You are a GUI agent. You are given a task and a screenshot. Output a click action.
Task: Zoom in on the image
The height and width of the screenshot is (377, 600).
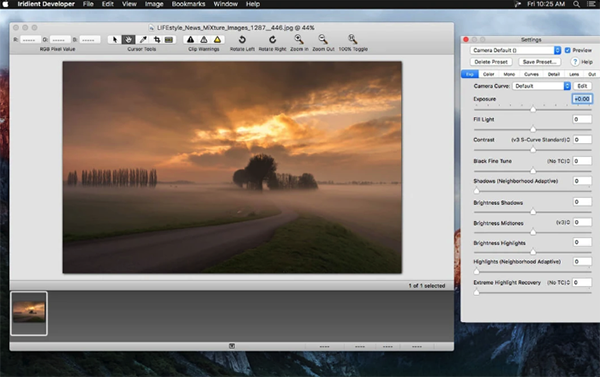[299, 39]
